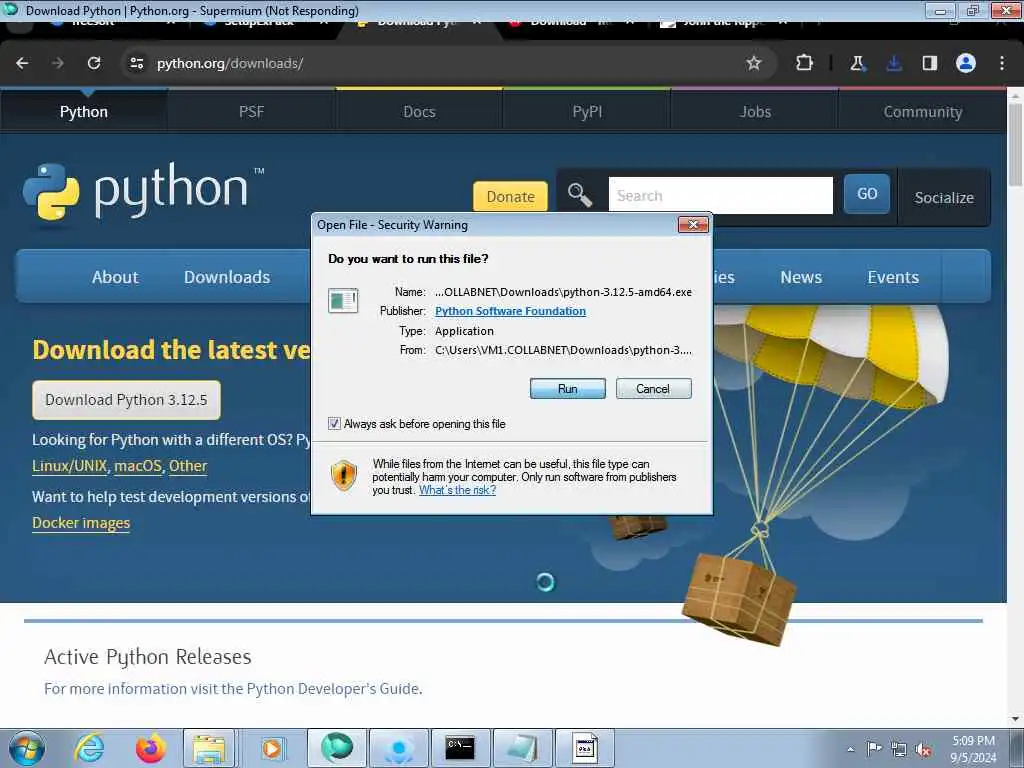1024x768 pixels.
Task: Open the Events navigation menu
Action: tap(893, 277)
